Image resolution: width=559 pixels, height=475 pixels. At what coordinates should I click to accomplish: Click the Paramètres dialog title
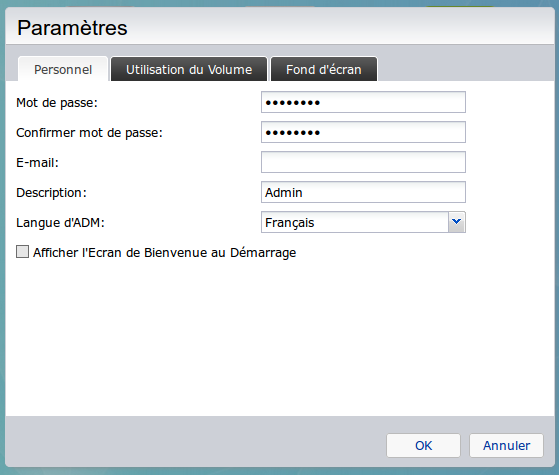[x=72, y=28]
